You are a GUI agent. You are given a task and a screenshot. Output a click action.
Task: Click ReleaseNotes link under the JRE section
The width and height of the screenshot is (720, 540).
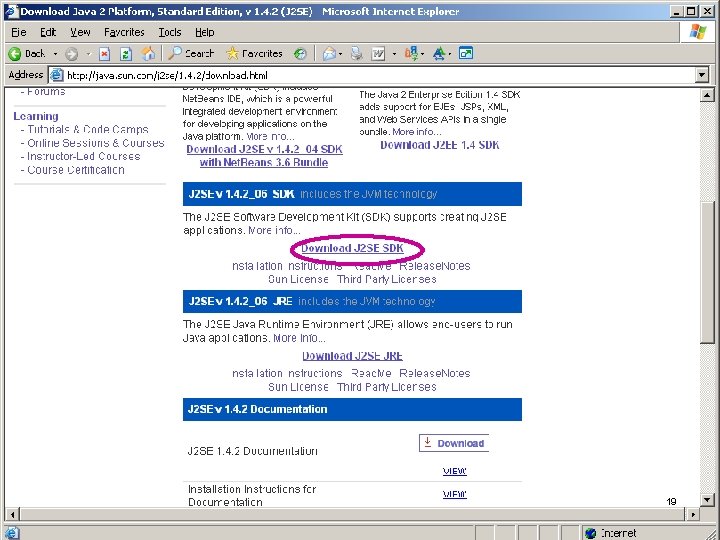(434, 373)
